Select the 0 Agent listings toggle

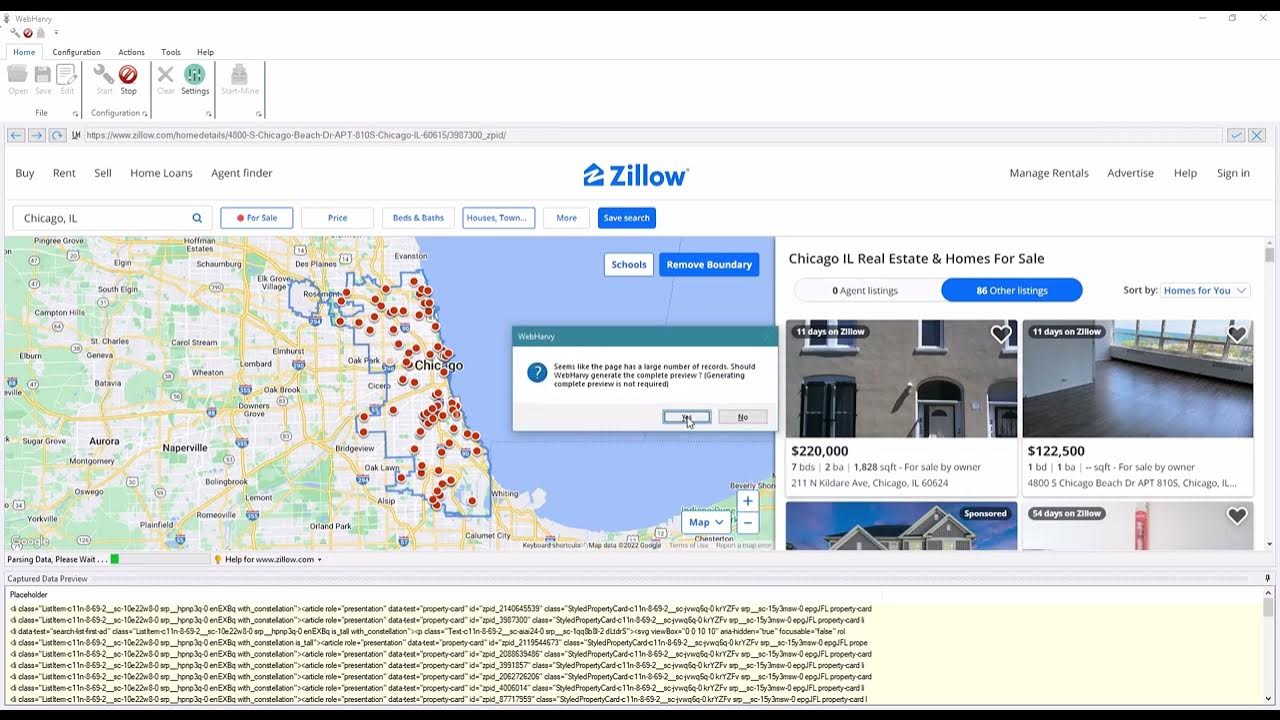pyautogui.click(x=866, y=290)
